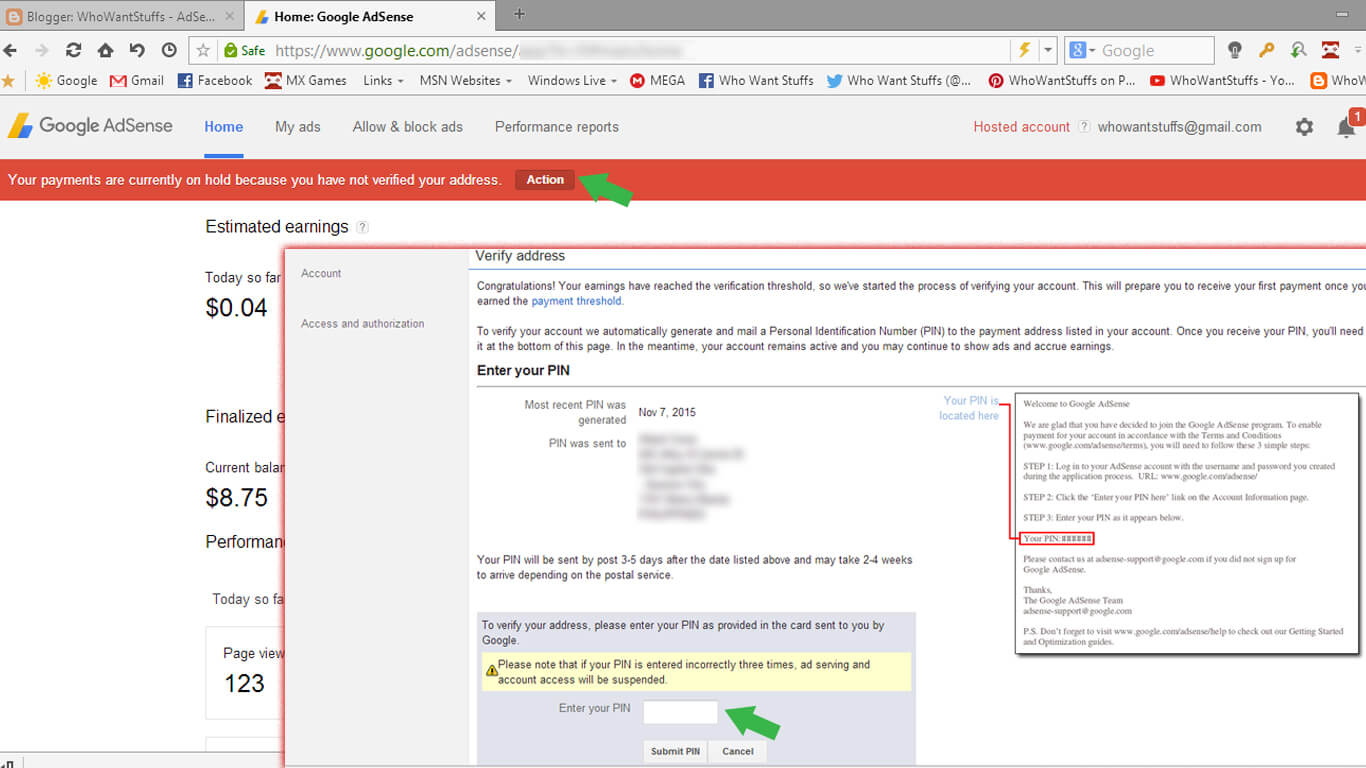
Task: Open the MX Games bookmark
Action: (x=306, y=80)
